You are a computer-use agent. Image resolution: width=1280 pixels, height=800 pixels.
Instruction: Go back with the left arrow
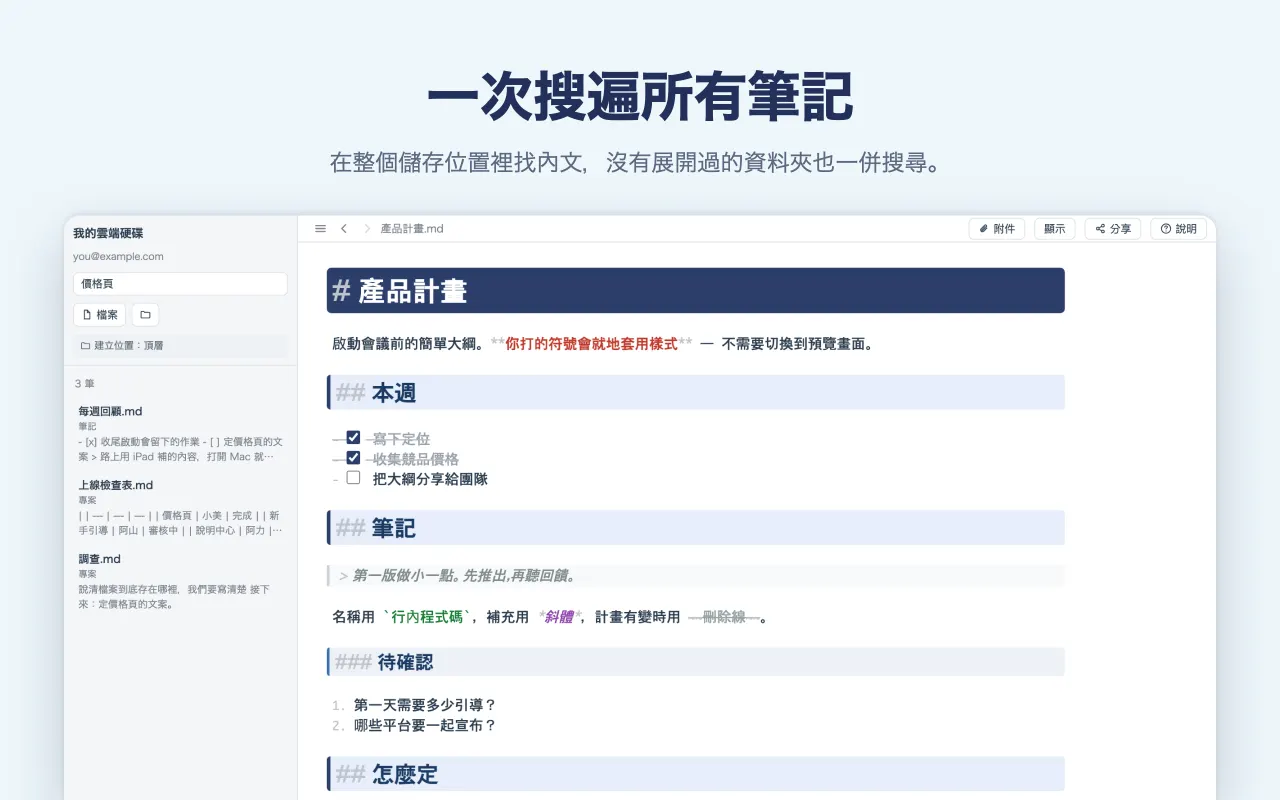coord(344,229)
